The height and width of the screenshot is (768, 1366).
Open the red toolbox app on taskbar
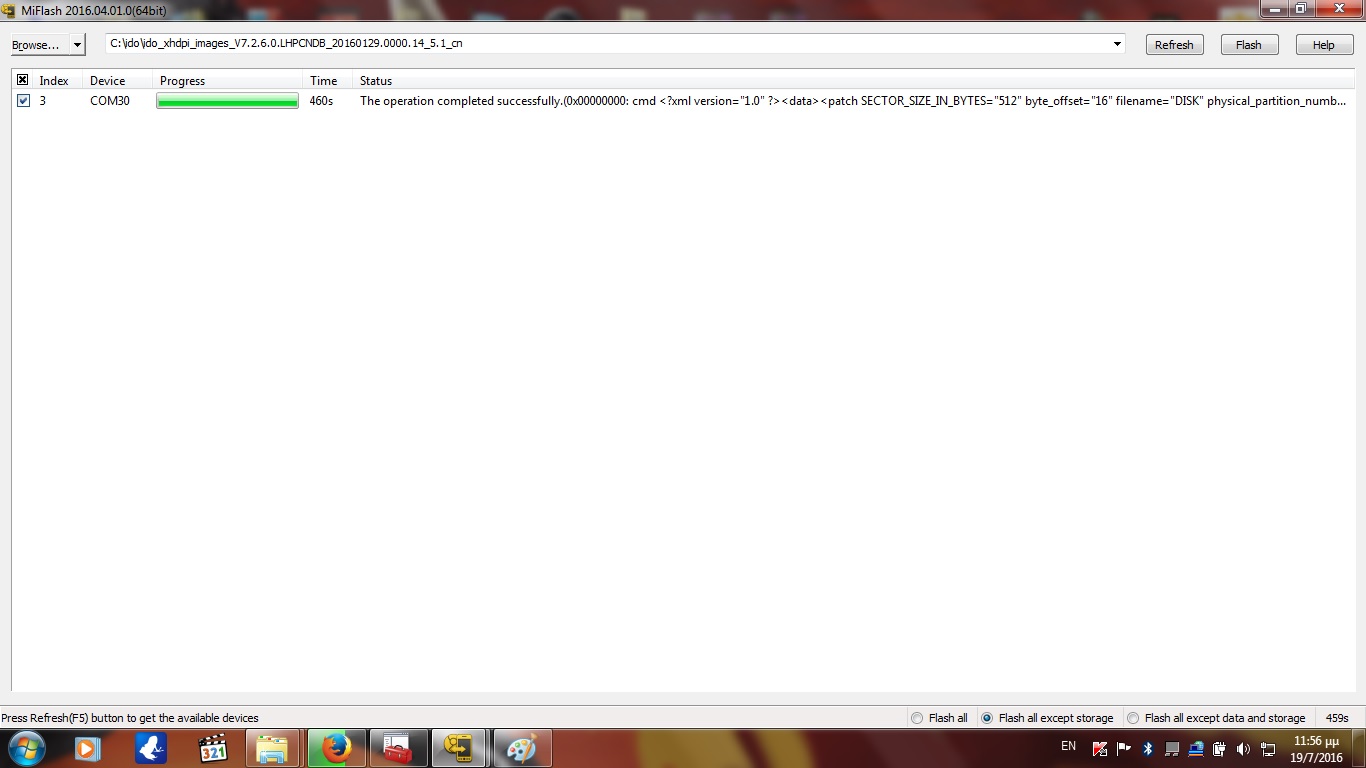[398, 748]
